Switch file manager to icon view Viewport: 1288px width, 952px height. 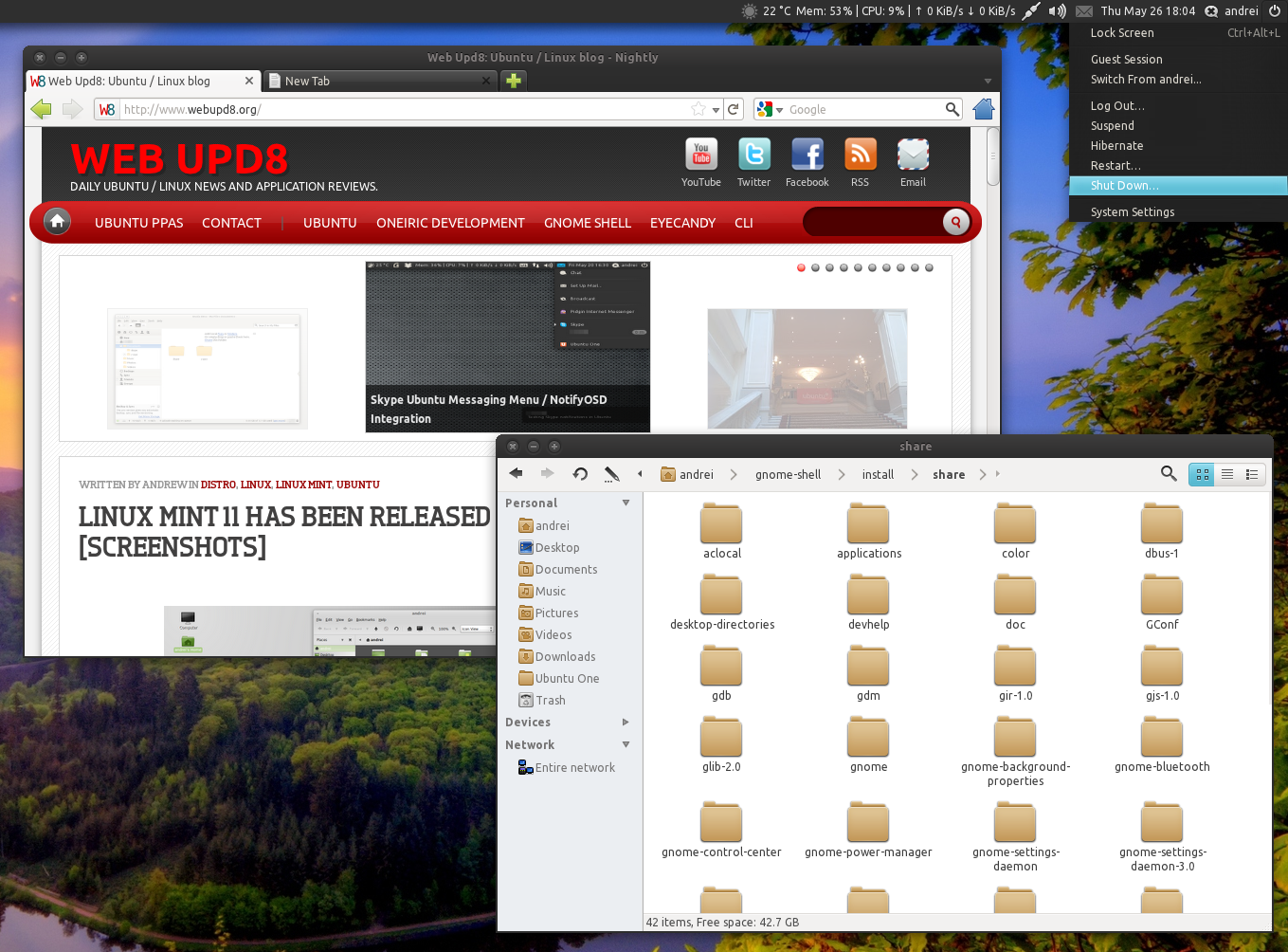(1202, 474)
